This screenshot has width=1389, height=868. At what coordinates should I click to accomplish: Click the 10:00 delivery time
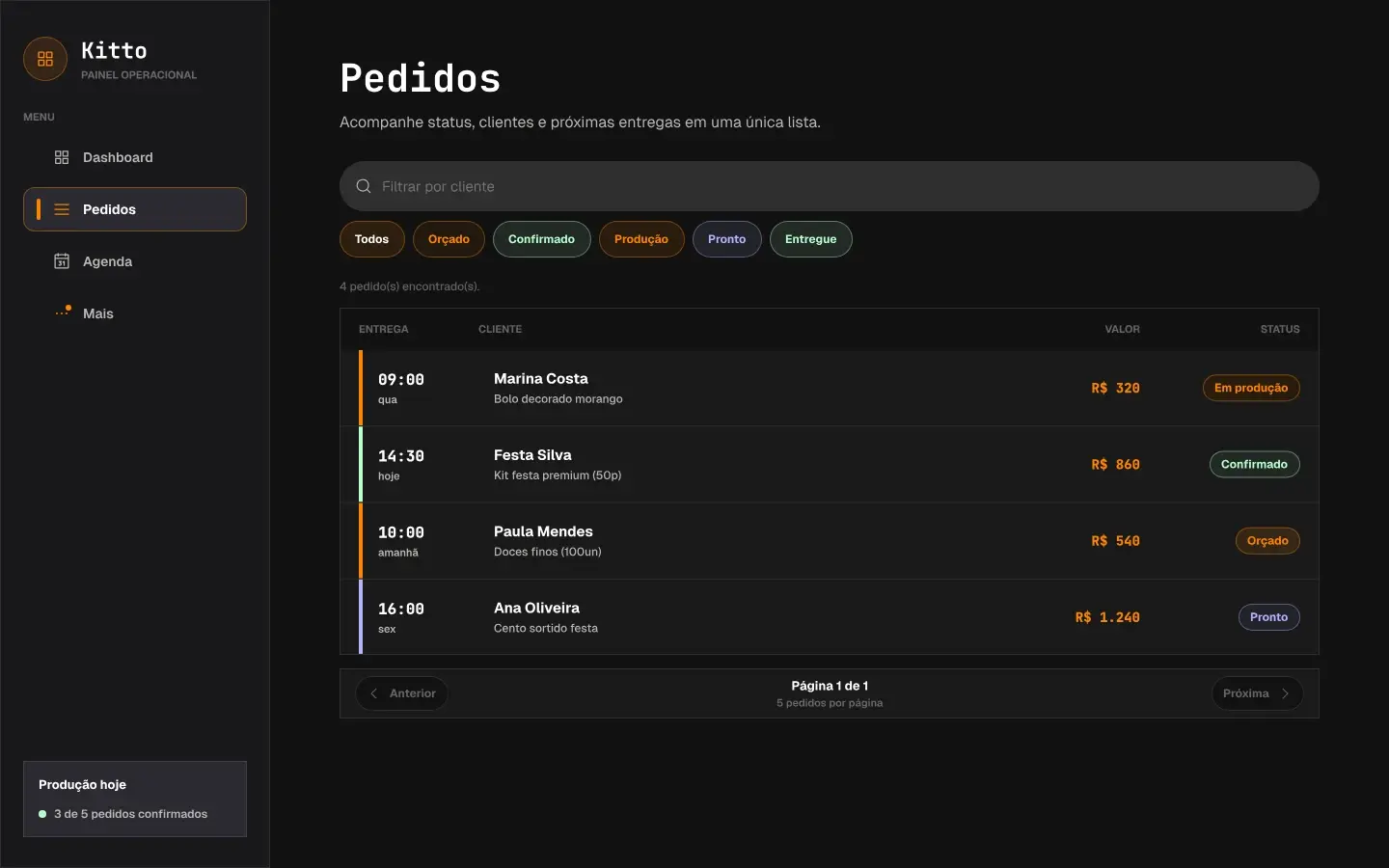401,532
